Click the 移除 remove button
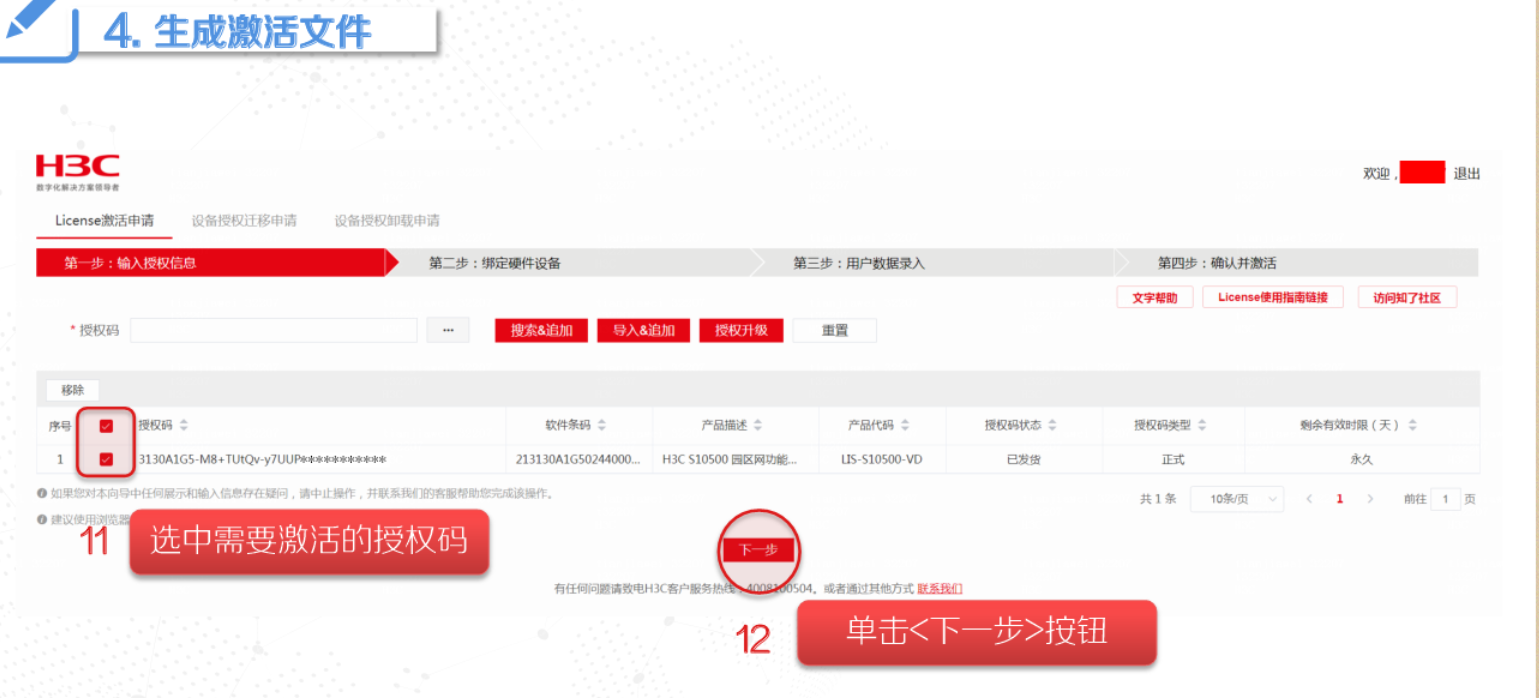This screenshot has width=1539, height=698. tap(73, 390)
